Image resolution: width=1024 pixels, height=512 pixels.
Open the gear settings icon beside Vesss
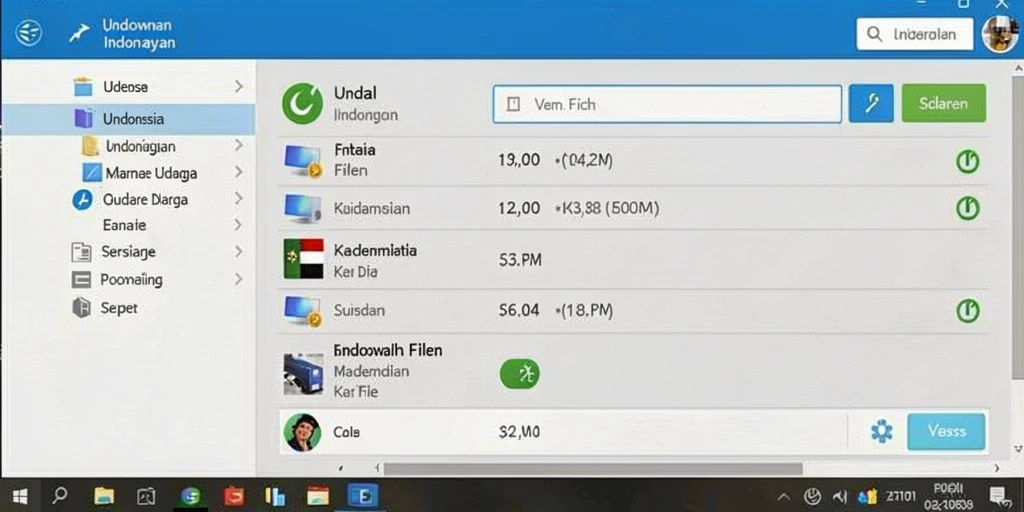point(882,431)
